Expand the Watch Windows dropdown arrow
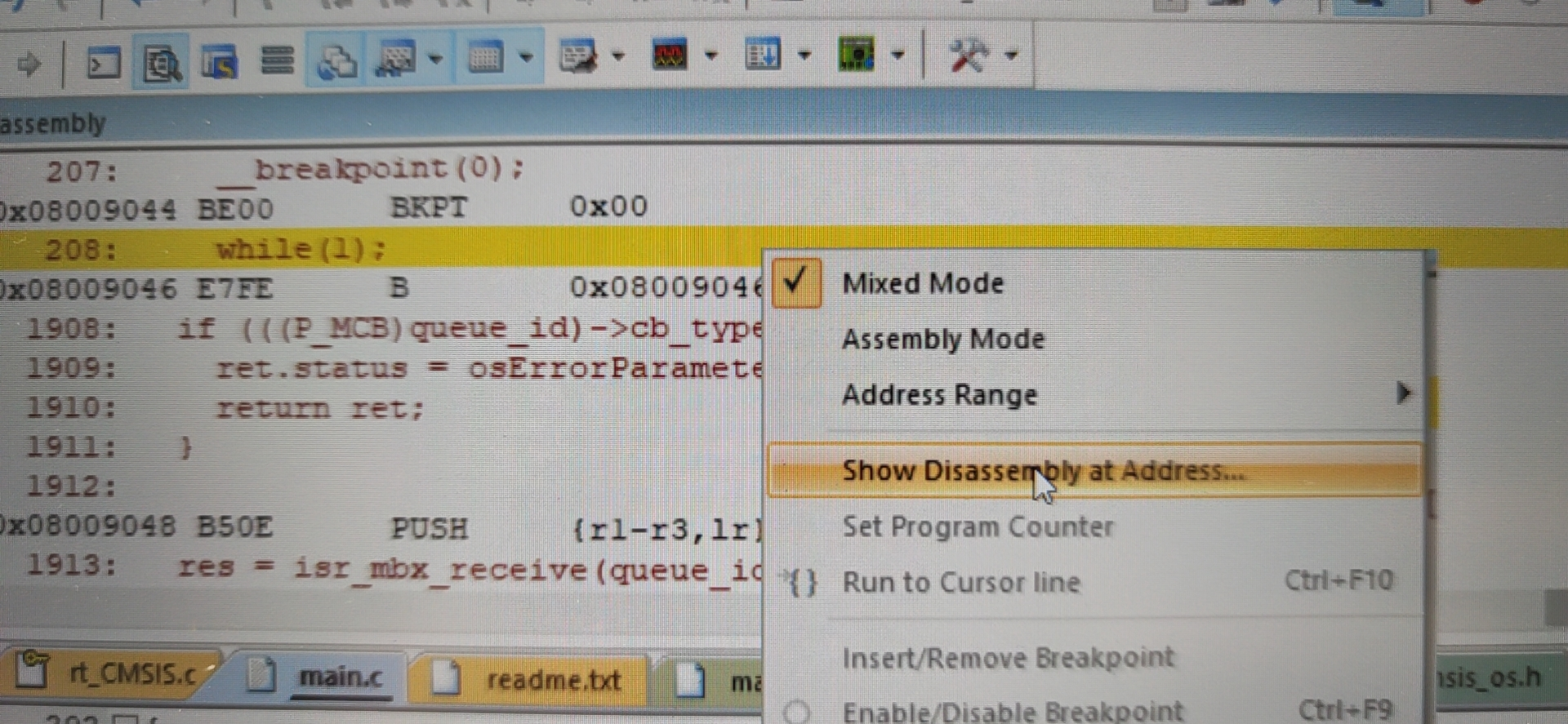The image size is (1568, 724). click(x=435, y=59)
